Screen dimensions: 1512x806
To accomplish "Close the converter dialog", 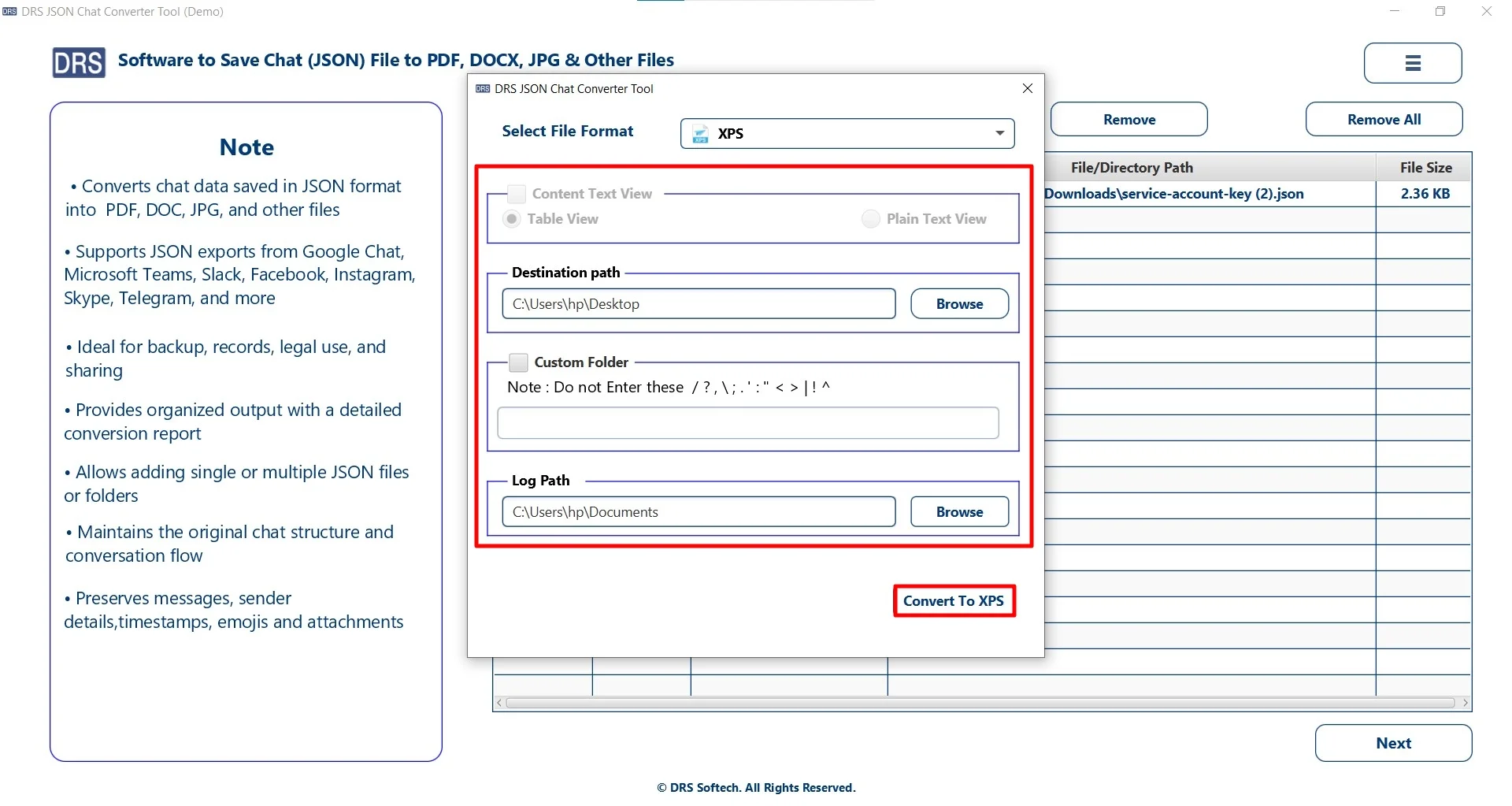I will [x=1028, y=88].
